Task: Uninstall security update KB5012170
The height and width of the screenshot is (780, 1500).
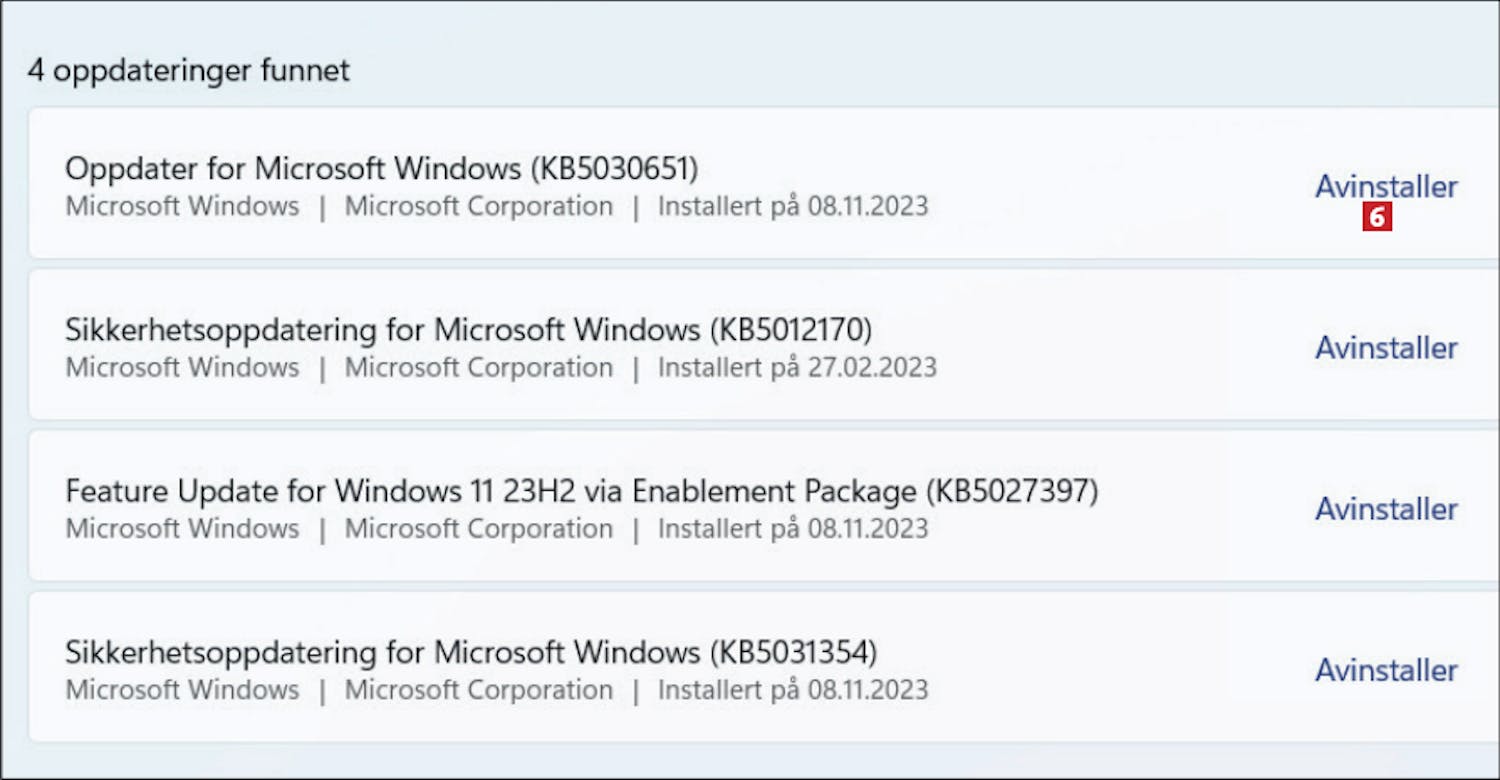Action: pyautogui.click(x=1386, y=347)
